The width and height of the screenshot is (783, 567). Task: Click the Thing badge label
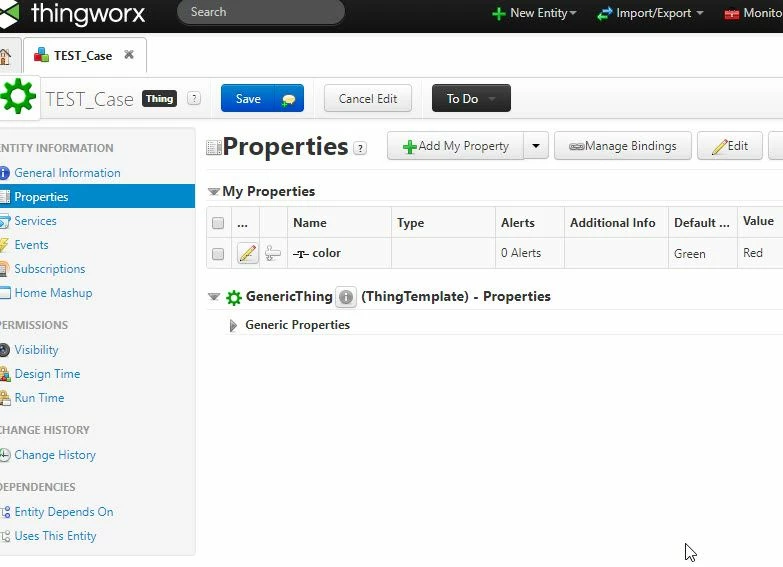tap(159, 98)
